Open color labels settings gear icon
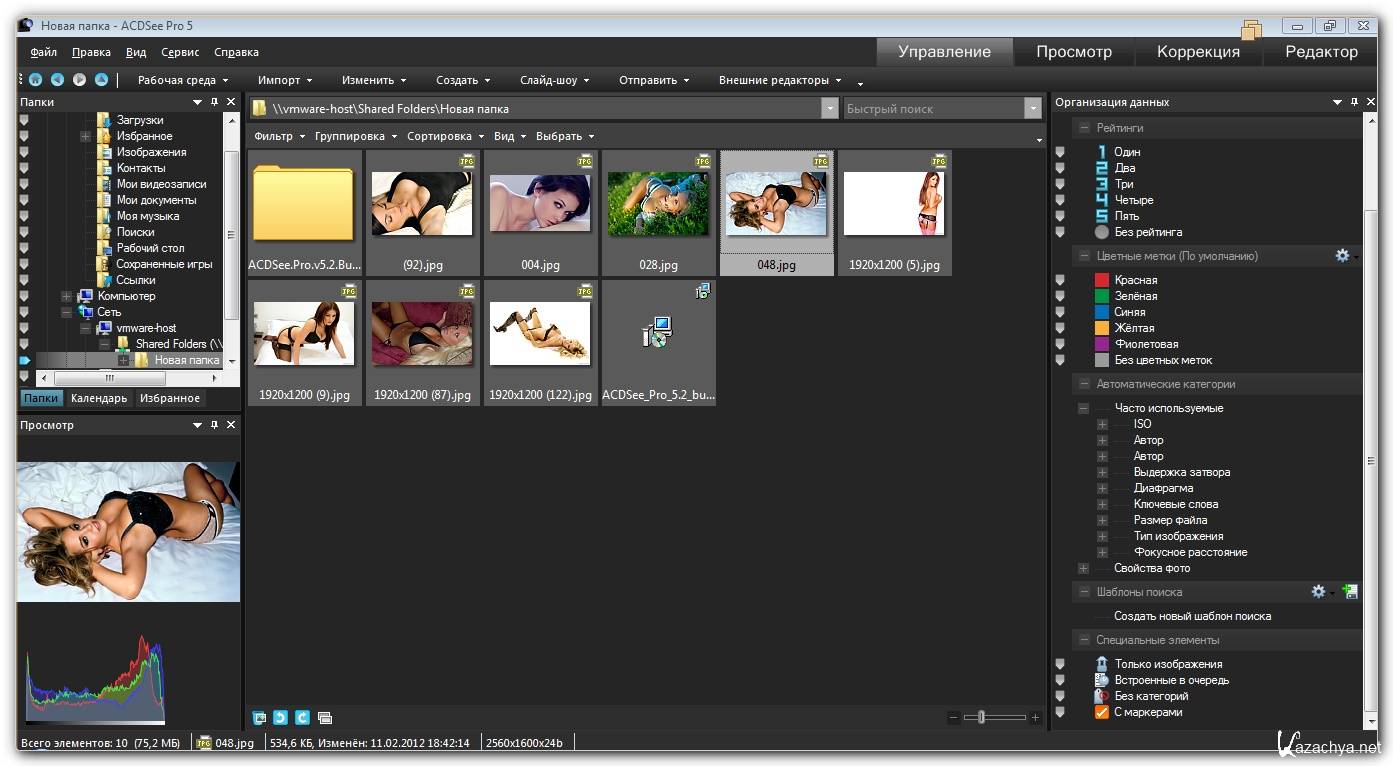The image size is (1393, 766). tap(1342, 256)
